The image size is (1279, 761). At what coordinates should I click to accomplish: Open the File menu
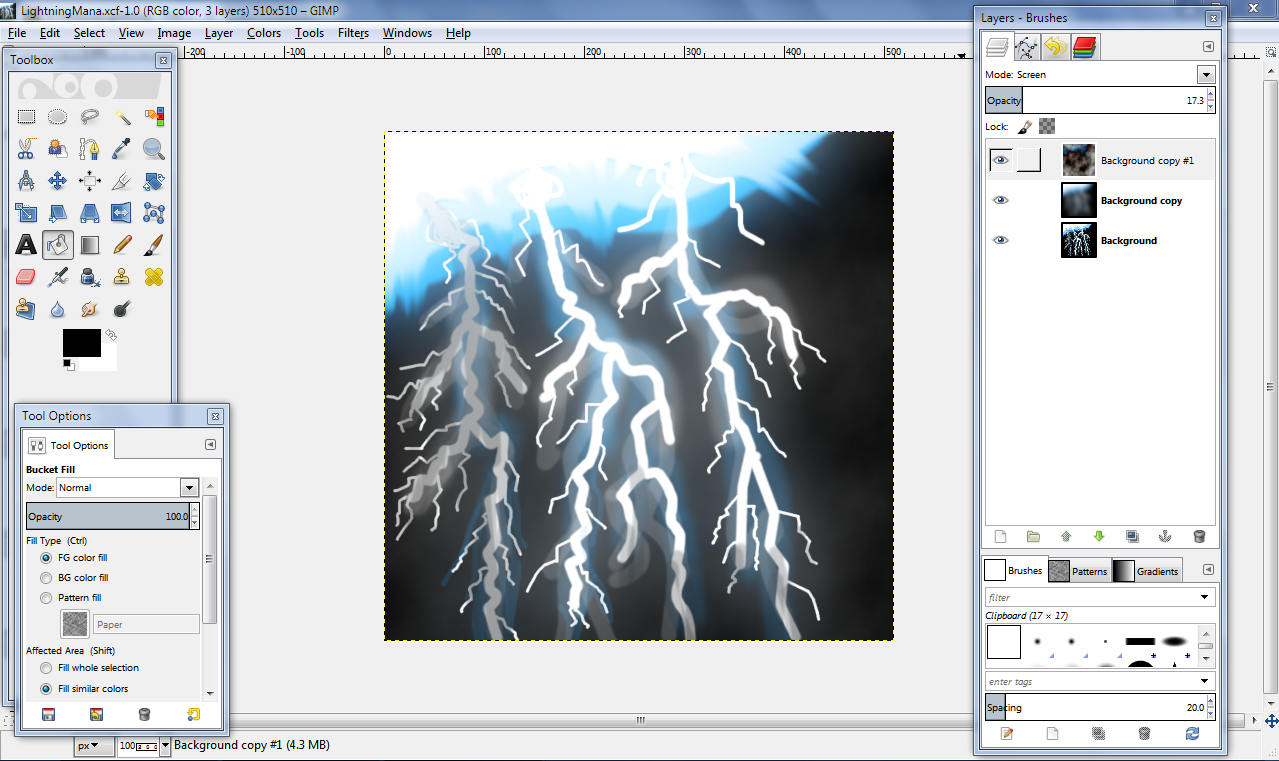[x=17, y=33]
